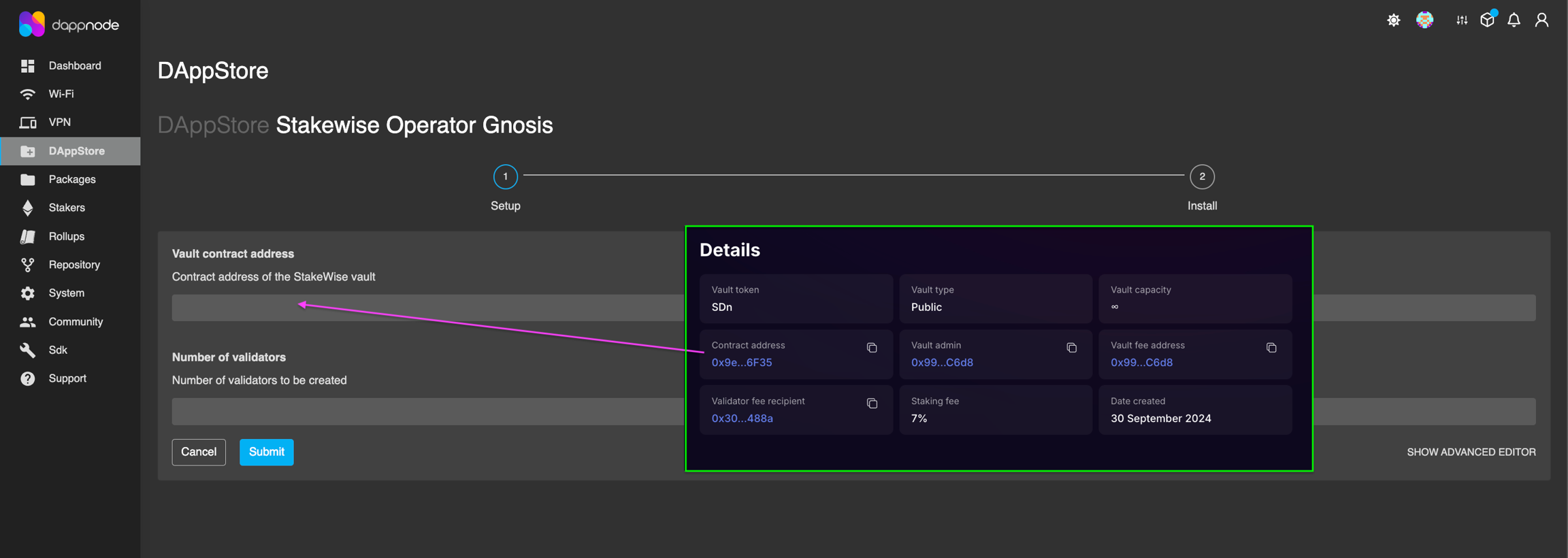Open the notifications bell icon
The image size is (1568, 558).
click(x=1514, y=20)
